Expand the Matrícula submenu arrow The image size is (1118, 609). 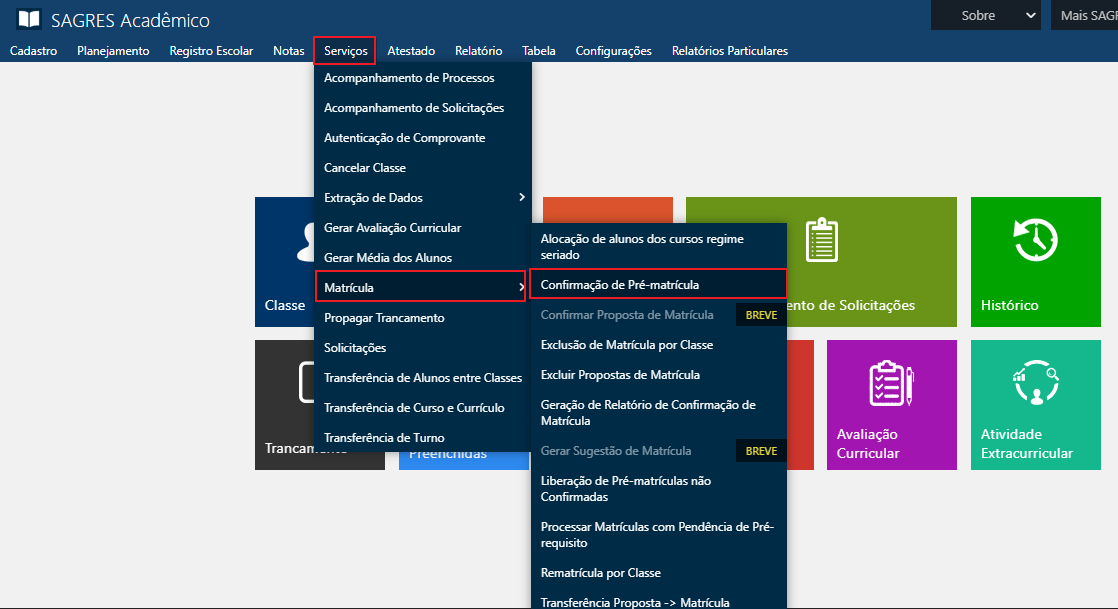[521, 288]
